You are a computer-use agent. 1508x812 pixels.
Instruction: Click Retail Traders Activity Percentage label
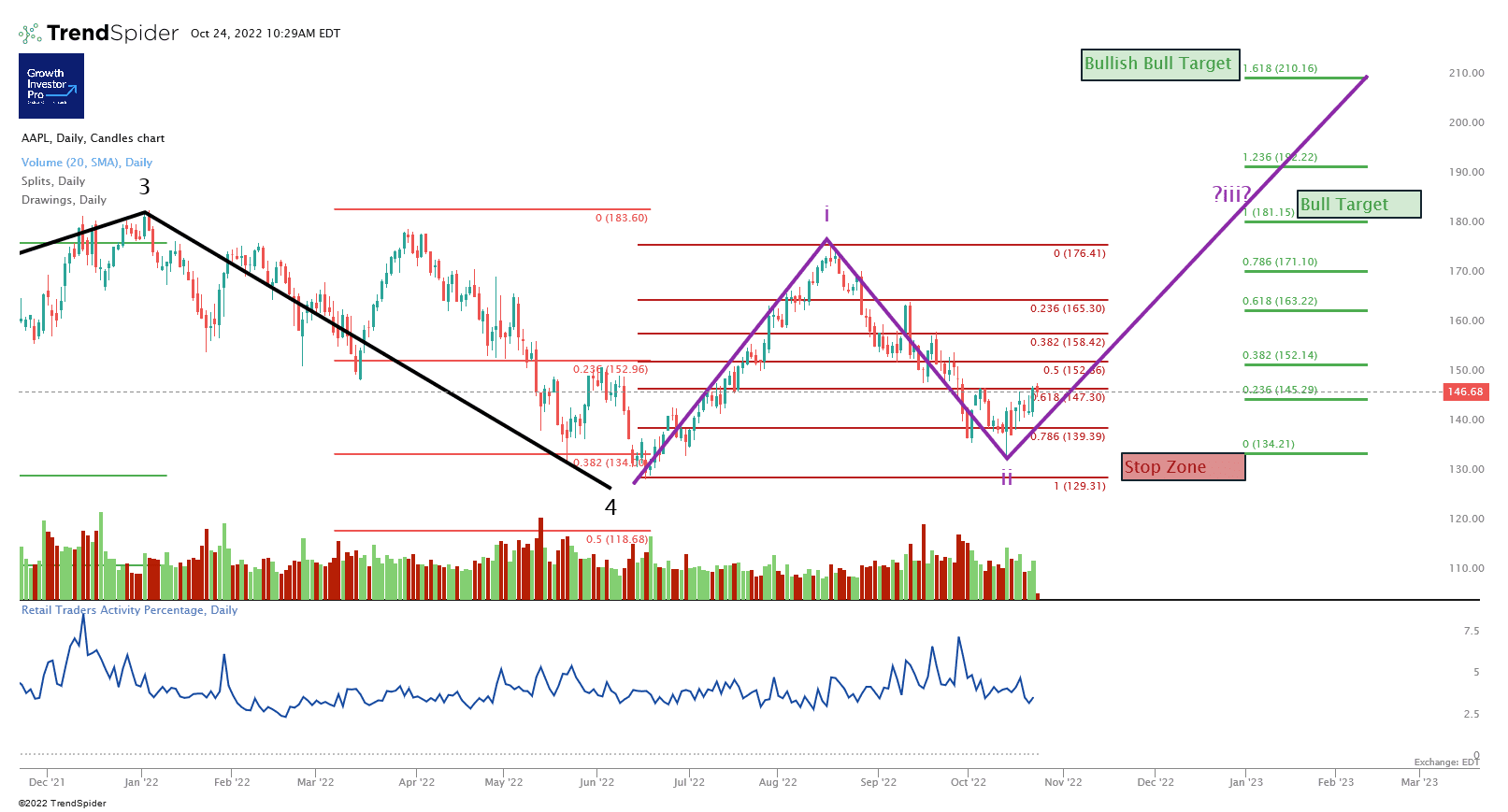point(129,610)
